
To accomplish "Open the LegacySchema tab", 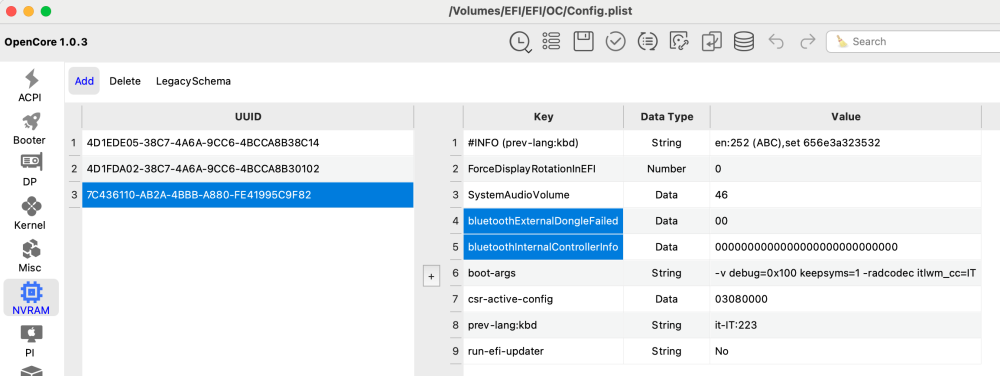I will (x=193, y=81).
